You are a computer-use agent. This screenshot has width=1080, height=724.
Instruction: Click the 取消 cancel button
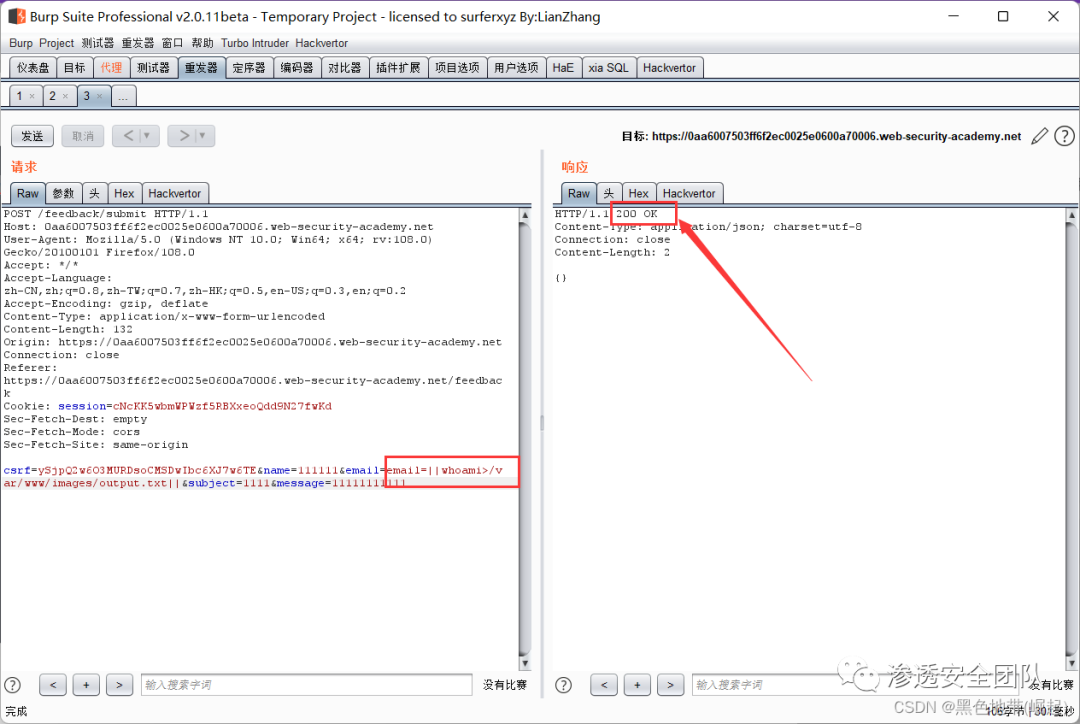[x=83, y=136]
